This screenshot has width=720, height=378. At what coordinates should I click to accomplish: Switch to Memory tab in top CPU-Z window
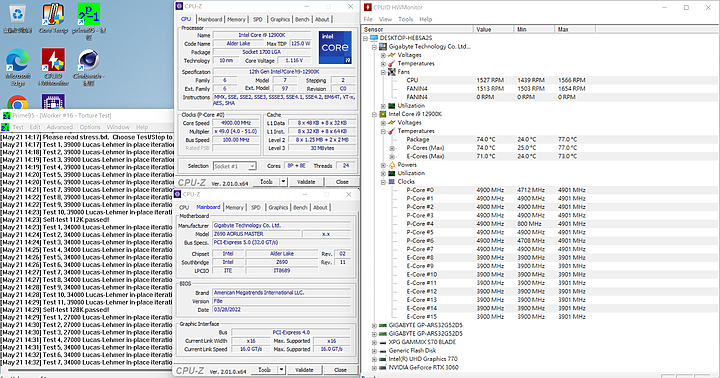[x=236, y=19]
